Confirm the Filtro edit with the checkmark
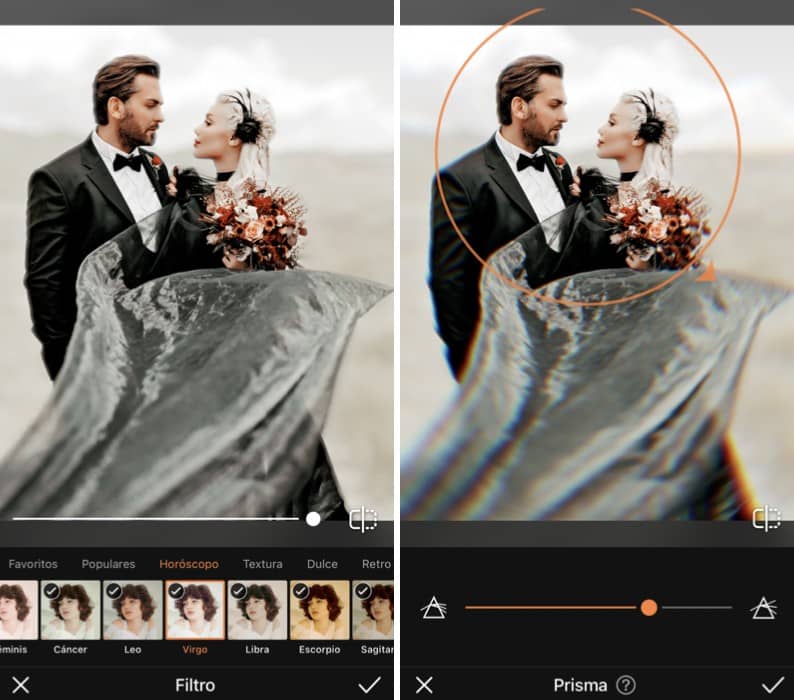 tap(370, 685)
